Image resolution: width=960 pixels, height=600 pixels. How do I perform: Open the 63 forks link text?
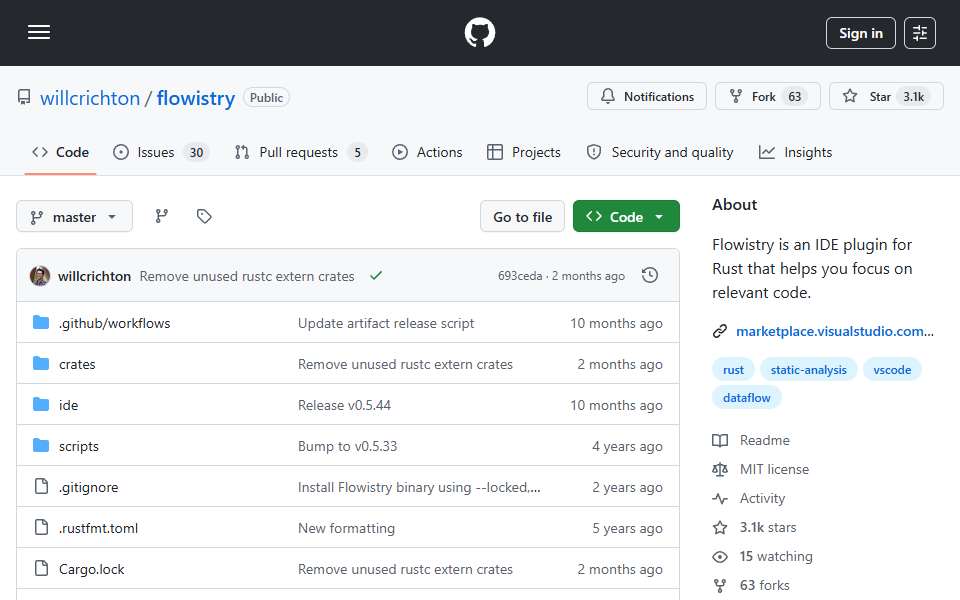click(x=764, y=585)
